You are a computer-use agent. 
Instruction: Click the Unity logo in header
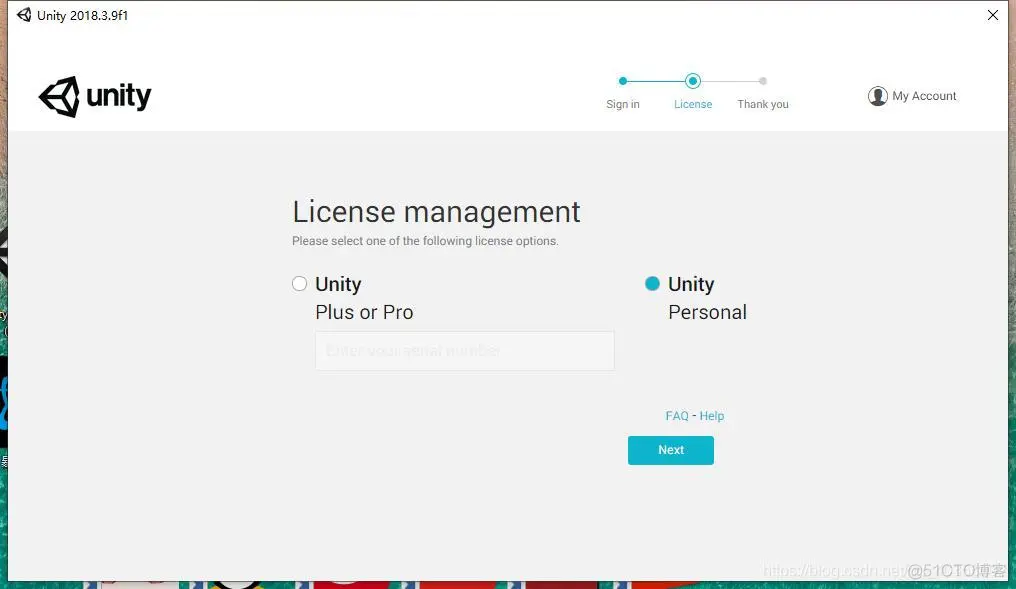pos(95,97)
